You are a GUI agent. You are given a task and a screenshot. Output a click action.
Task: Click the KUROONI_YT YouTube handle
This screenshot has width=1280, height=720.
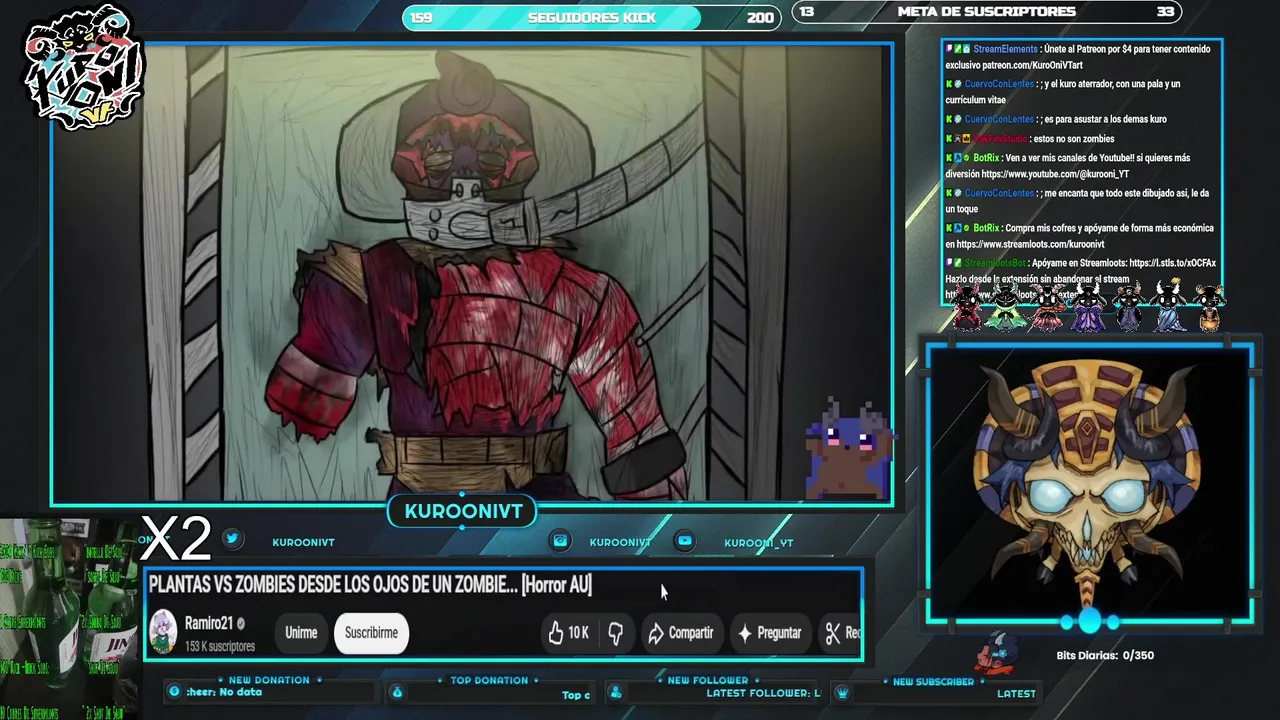pos(759,542)
